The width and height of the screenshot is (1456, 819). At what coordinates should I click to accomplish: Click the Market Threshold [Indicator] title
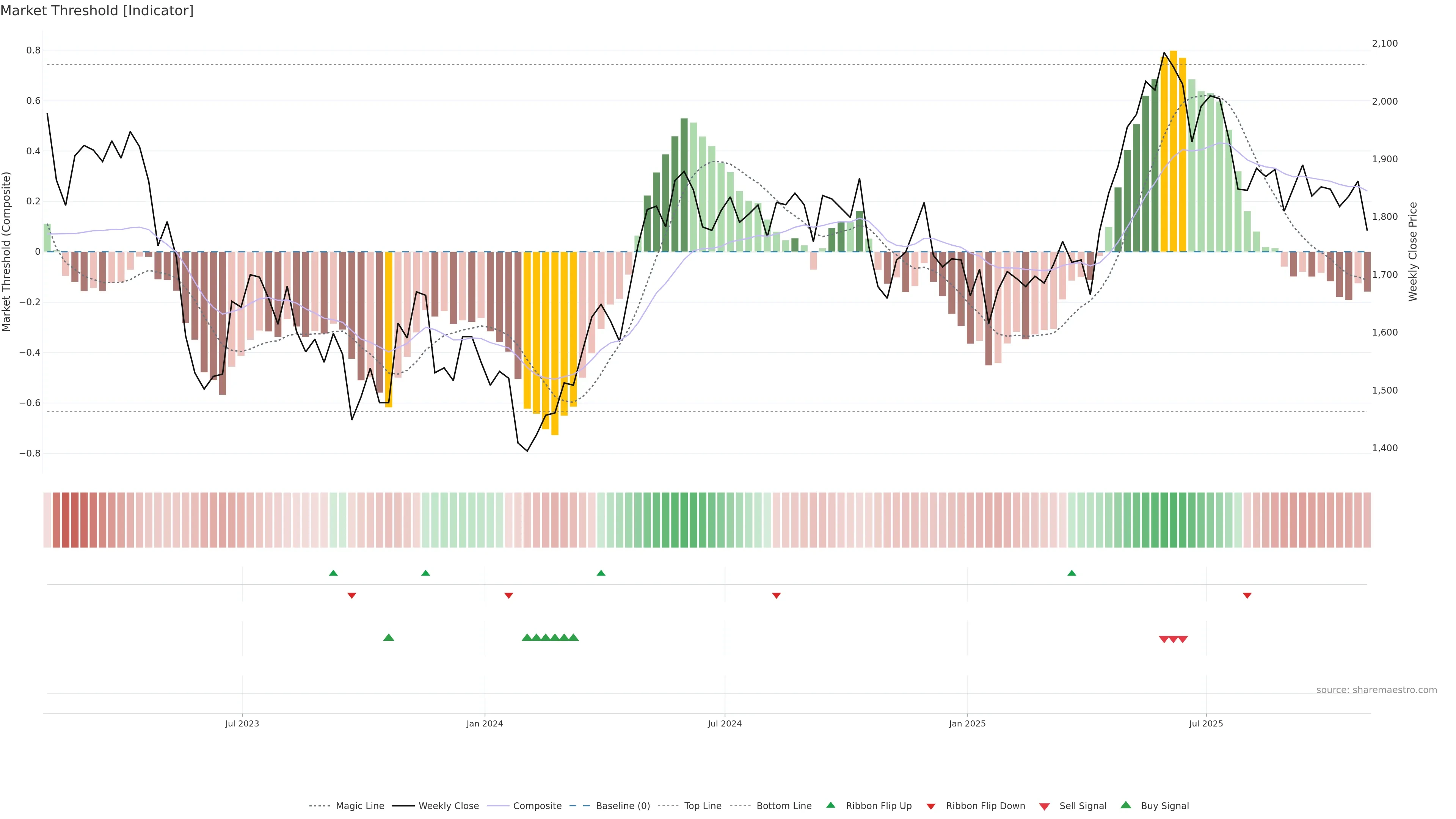point(97,11)
